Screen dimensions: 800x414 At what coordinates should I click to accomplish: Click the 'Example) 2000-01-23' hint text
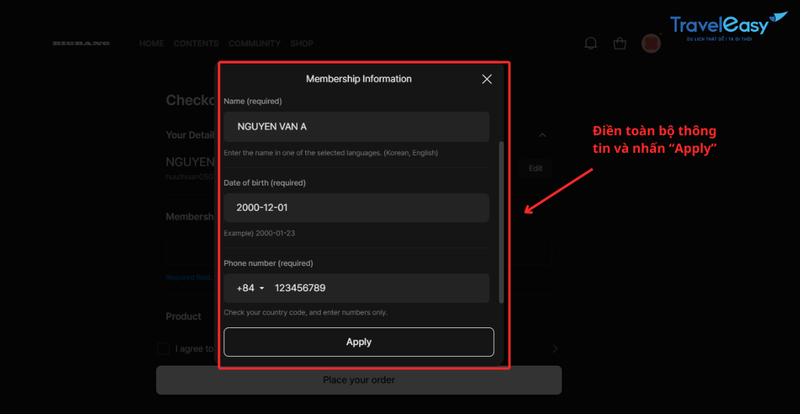click(x=259, y=233)
